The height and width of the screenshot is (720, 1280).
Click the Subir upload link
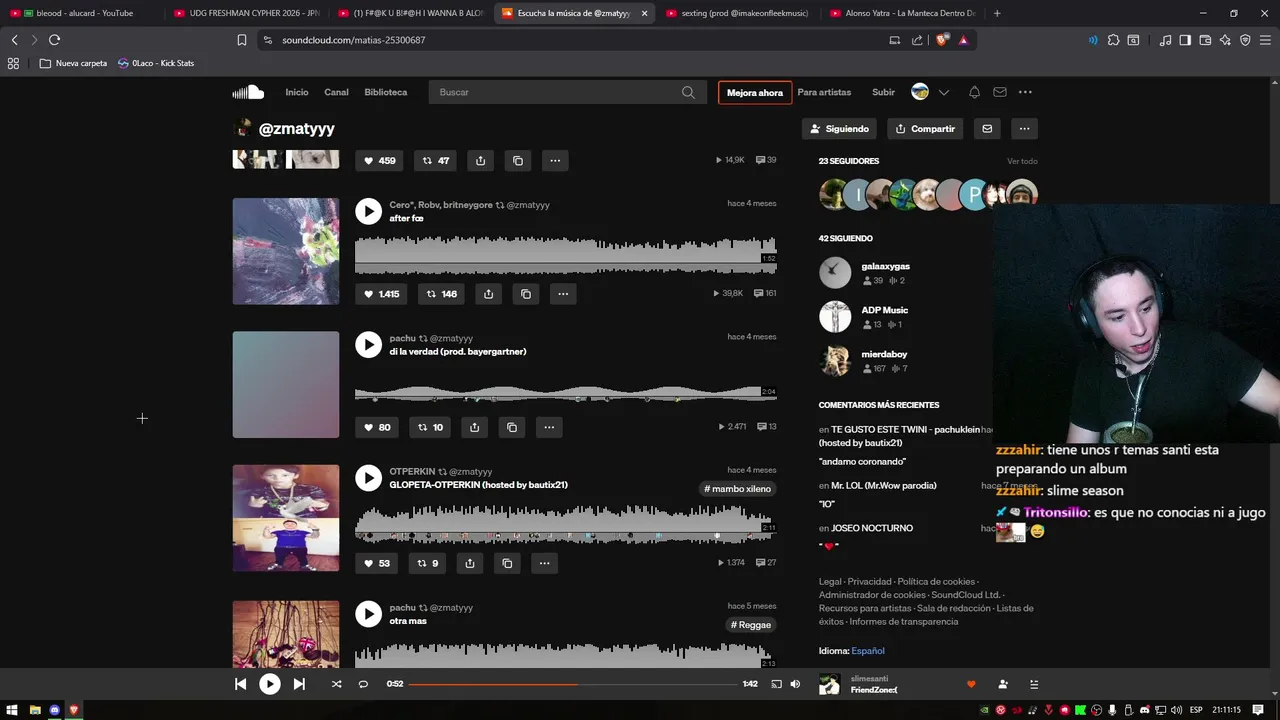883,92
